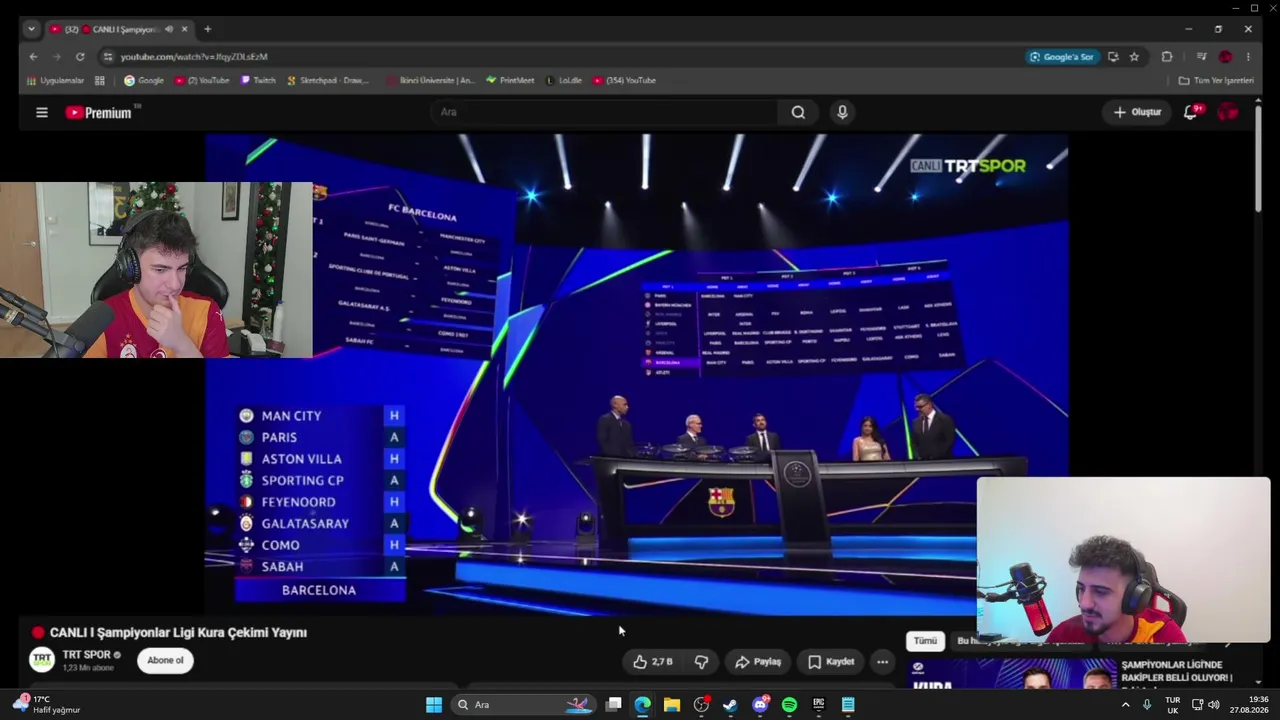Open the YouTube guide hamburger menu
Viewport: 1280px width, 720px height.
click(42, 112)
